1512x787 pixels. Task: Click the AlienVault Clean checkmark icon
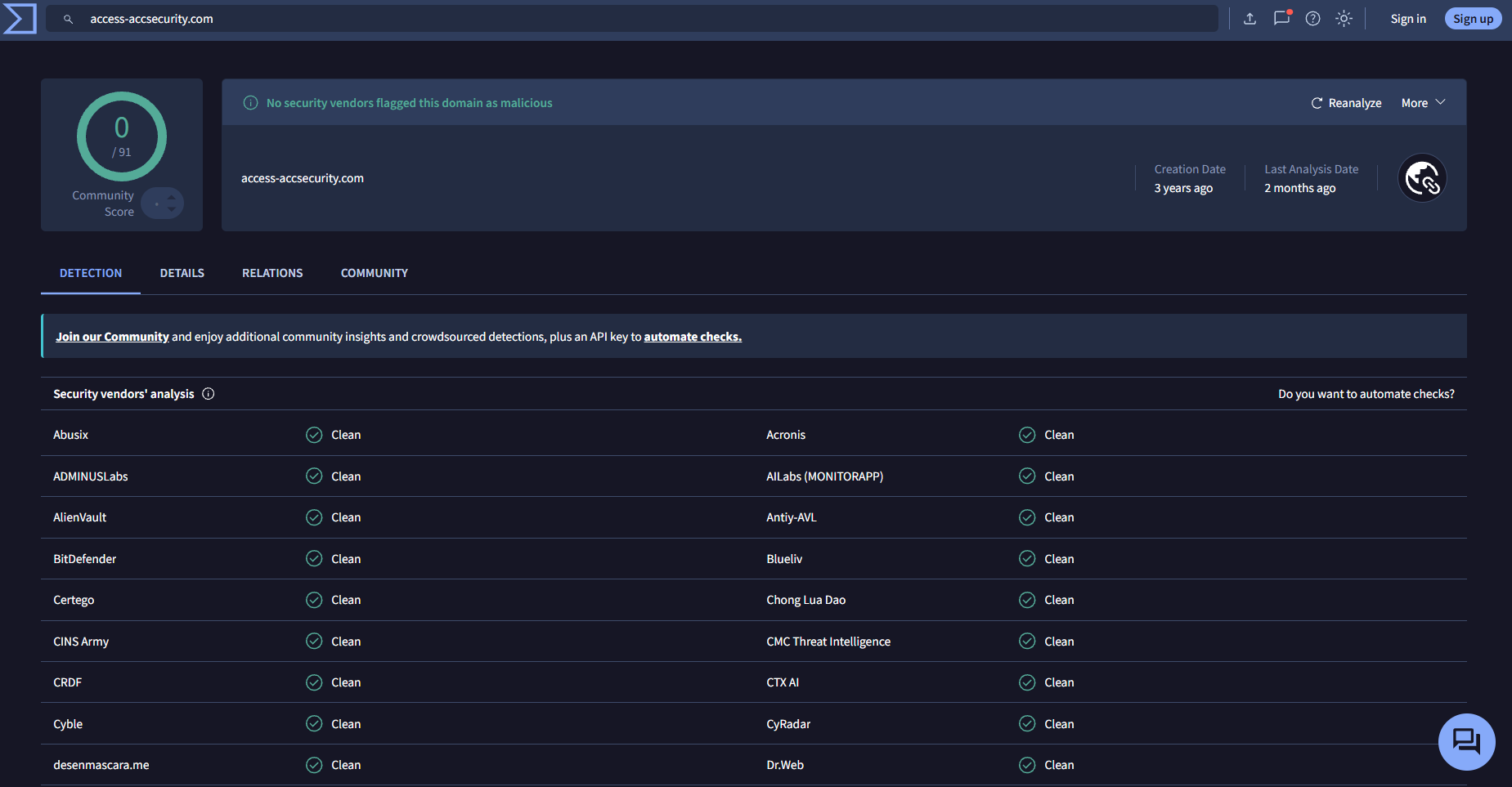(x=314, y=517)
